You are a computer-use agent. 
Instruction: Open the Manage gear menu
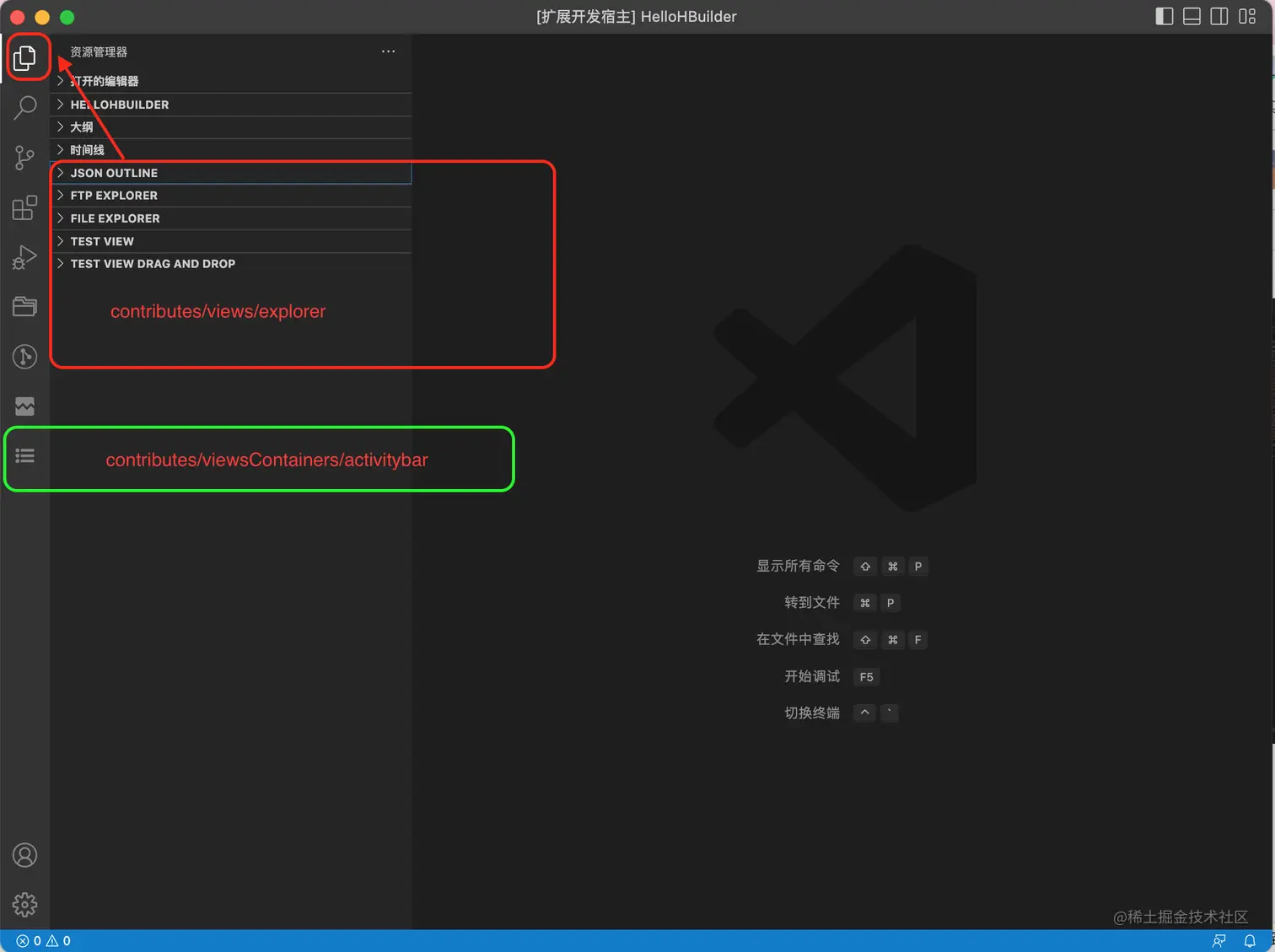[x=25, y=905]
